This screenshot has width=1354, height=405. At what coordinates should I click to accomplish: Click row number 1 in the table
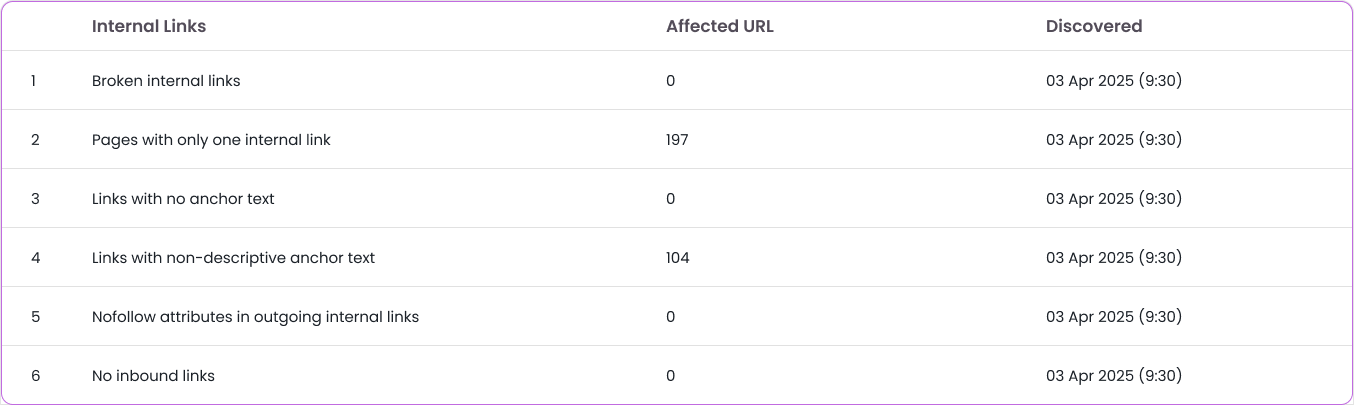pos(33,81)
